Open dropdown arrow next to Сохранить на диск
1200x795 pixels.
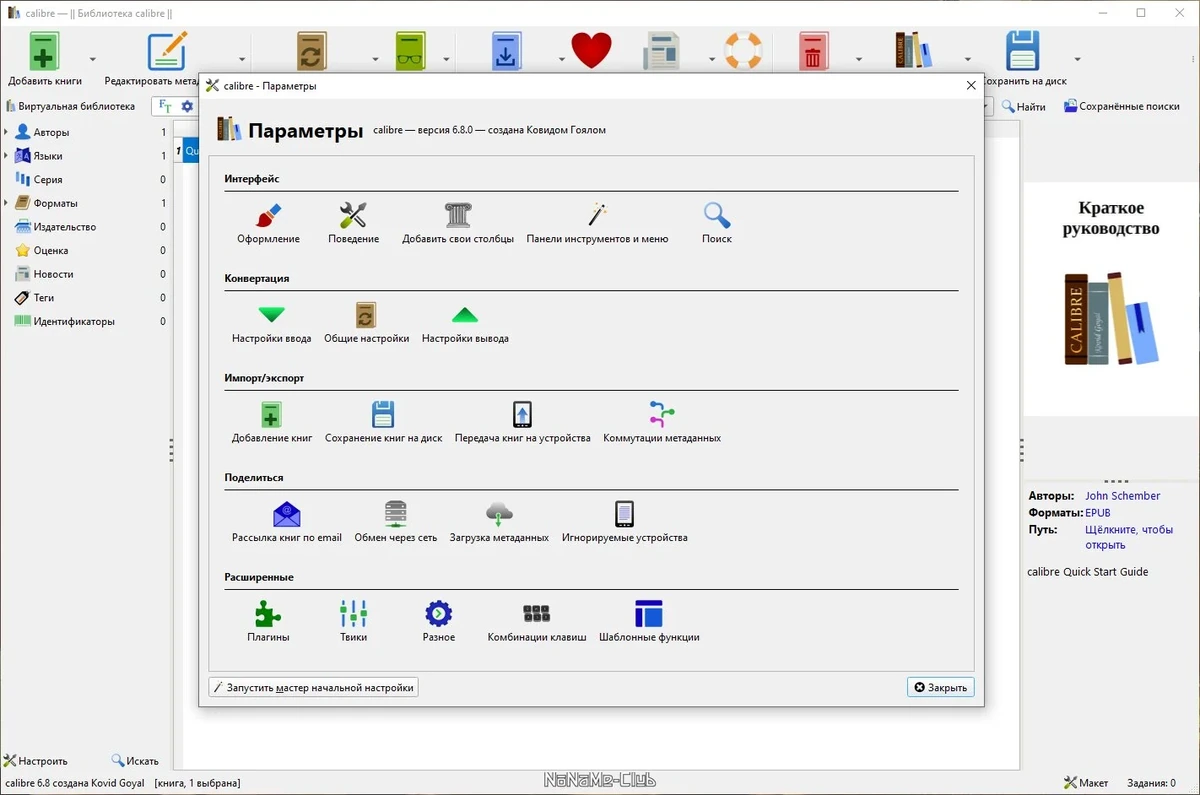click(x=1077, y=59)
